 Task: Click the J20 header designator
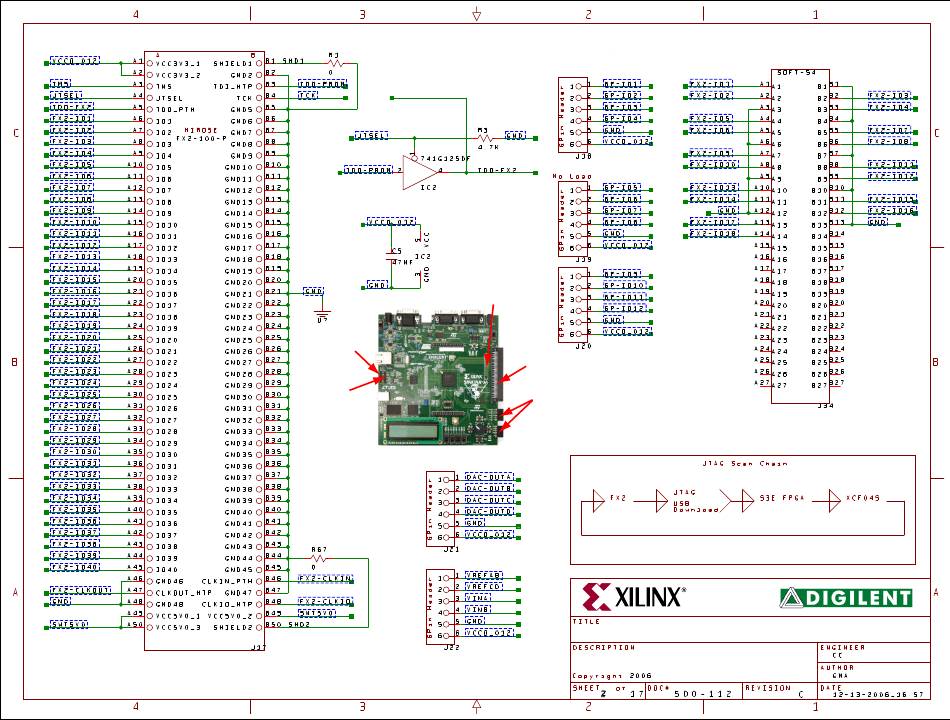[583, 346]
